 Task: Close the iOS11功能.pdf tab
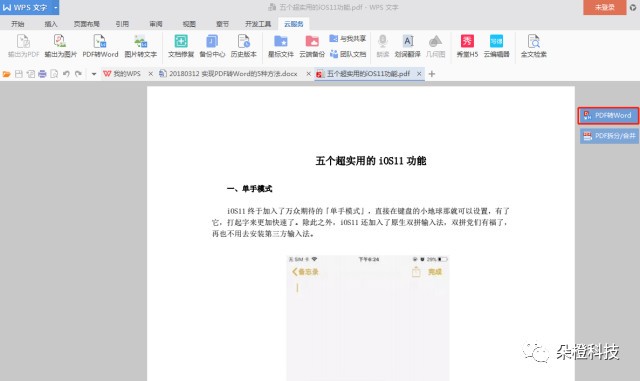(419, 74)
